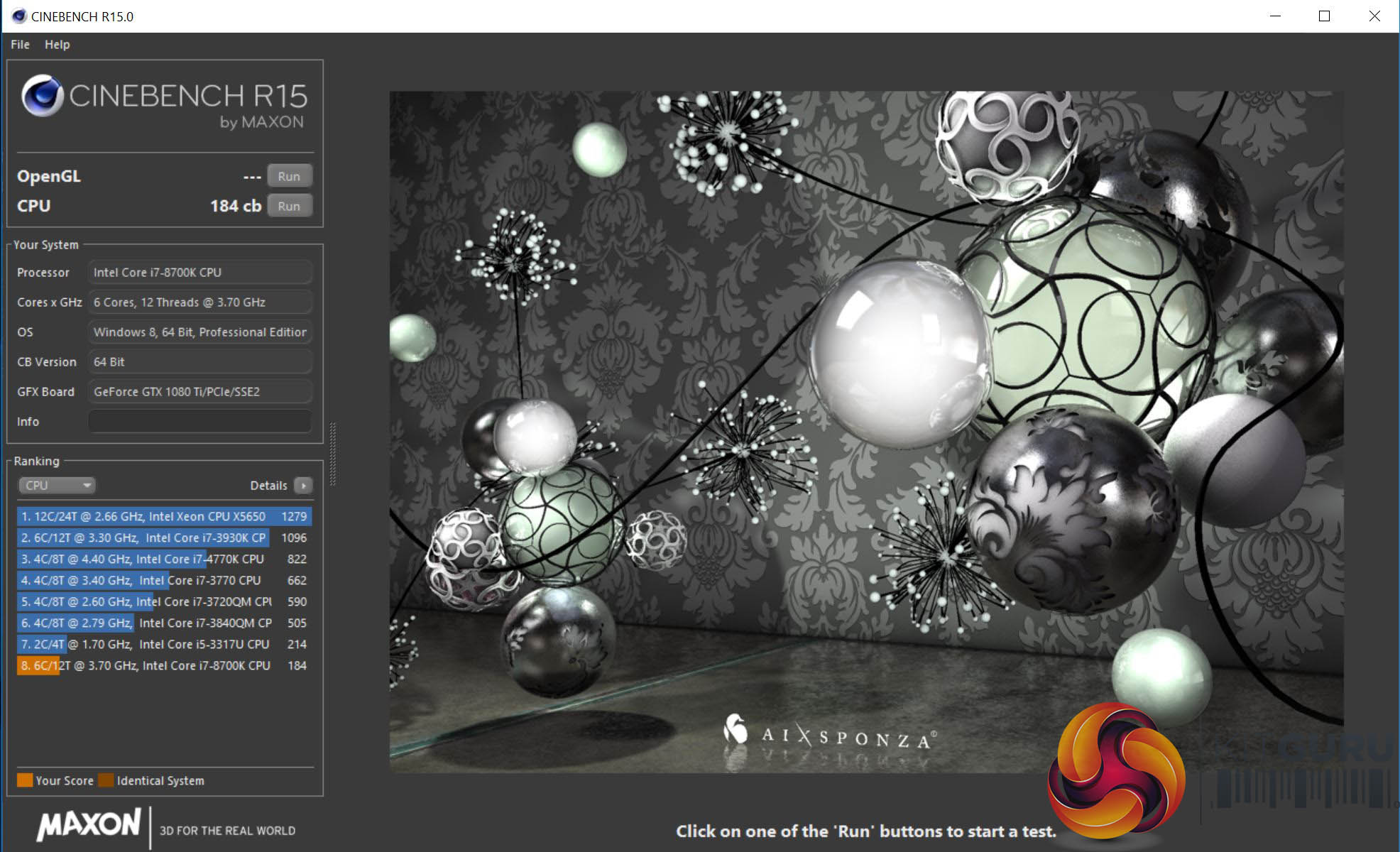The image size is (1400, 852).
Task: Open the File menu
Action: (20, 44)
